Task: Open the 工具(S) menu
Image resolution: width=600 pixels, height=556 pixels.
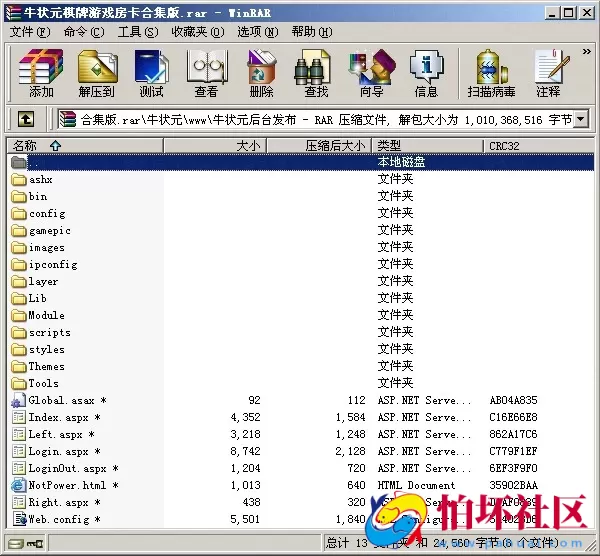Action: [138, 32]
